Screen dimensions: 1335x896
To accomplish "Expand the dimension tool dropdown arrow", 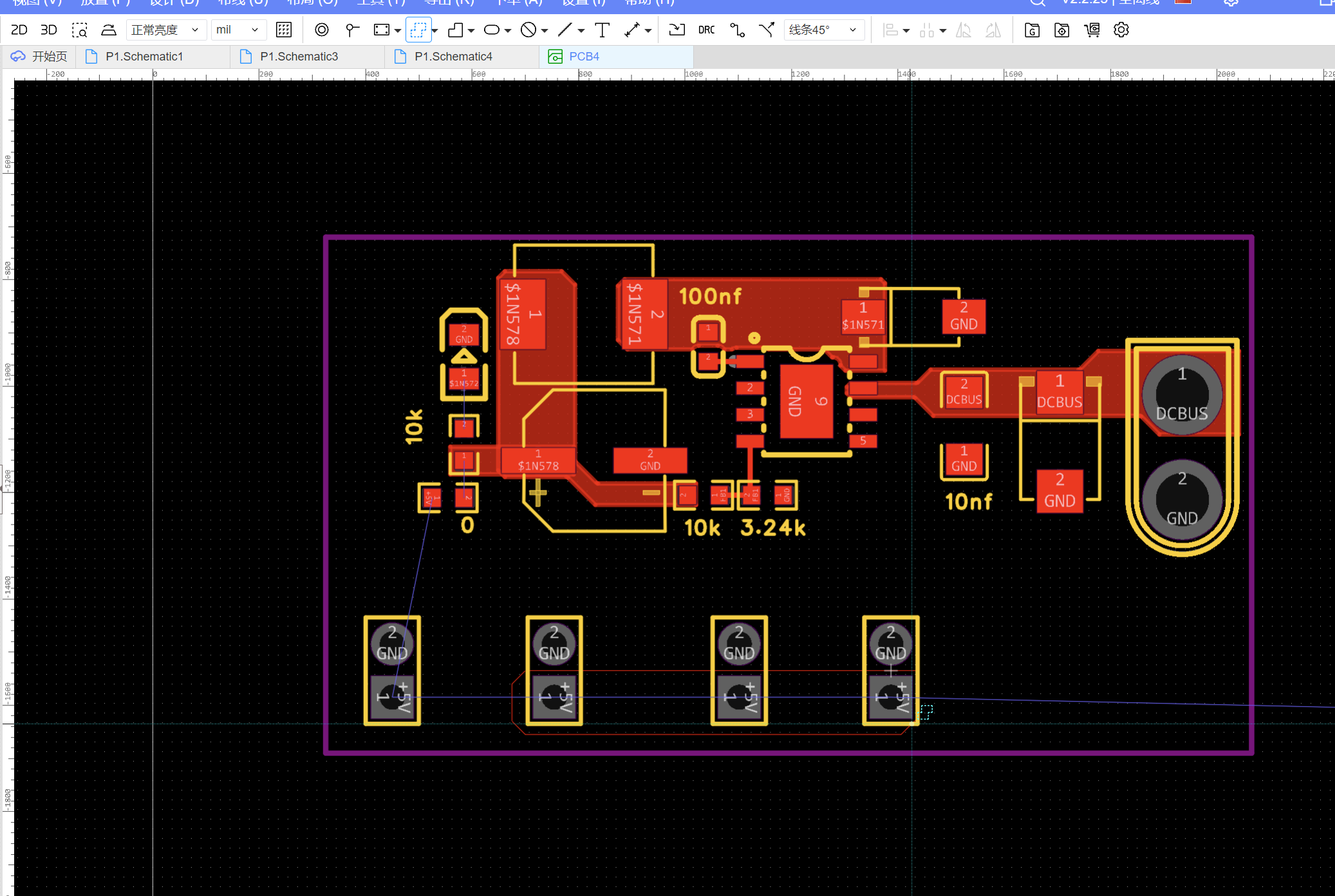I will [648, 30].
